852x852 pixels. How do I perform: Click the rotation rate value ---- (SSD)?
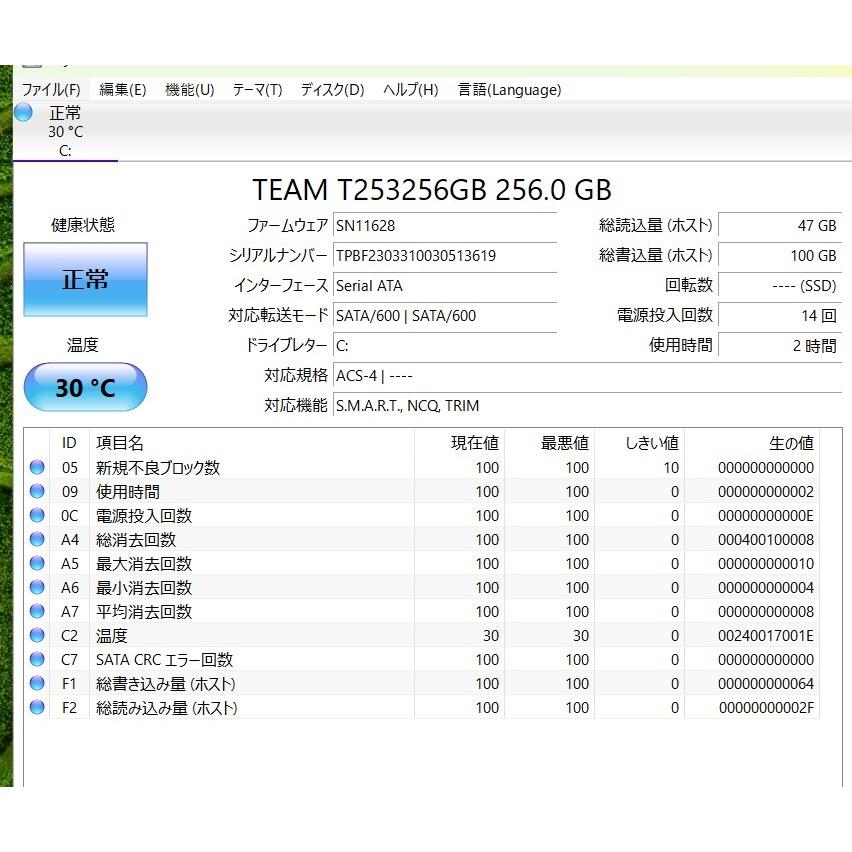780,285
